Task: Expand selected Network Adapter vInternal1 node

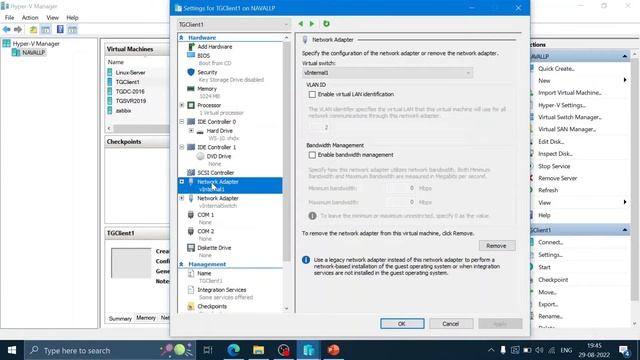Action: click(182, 182)
